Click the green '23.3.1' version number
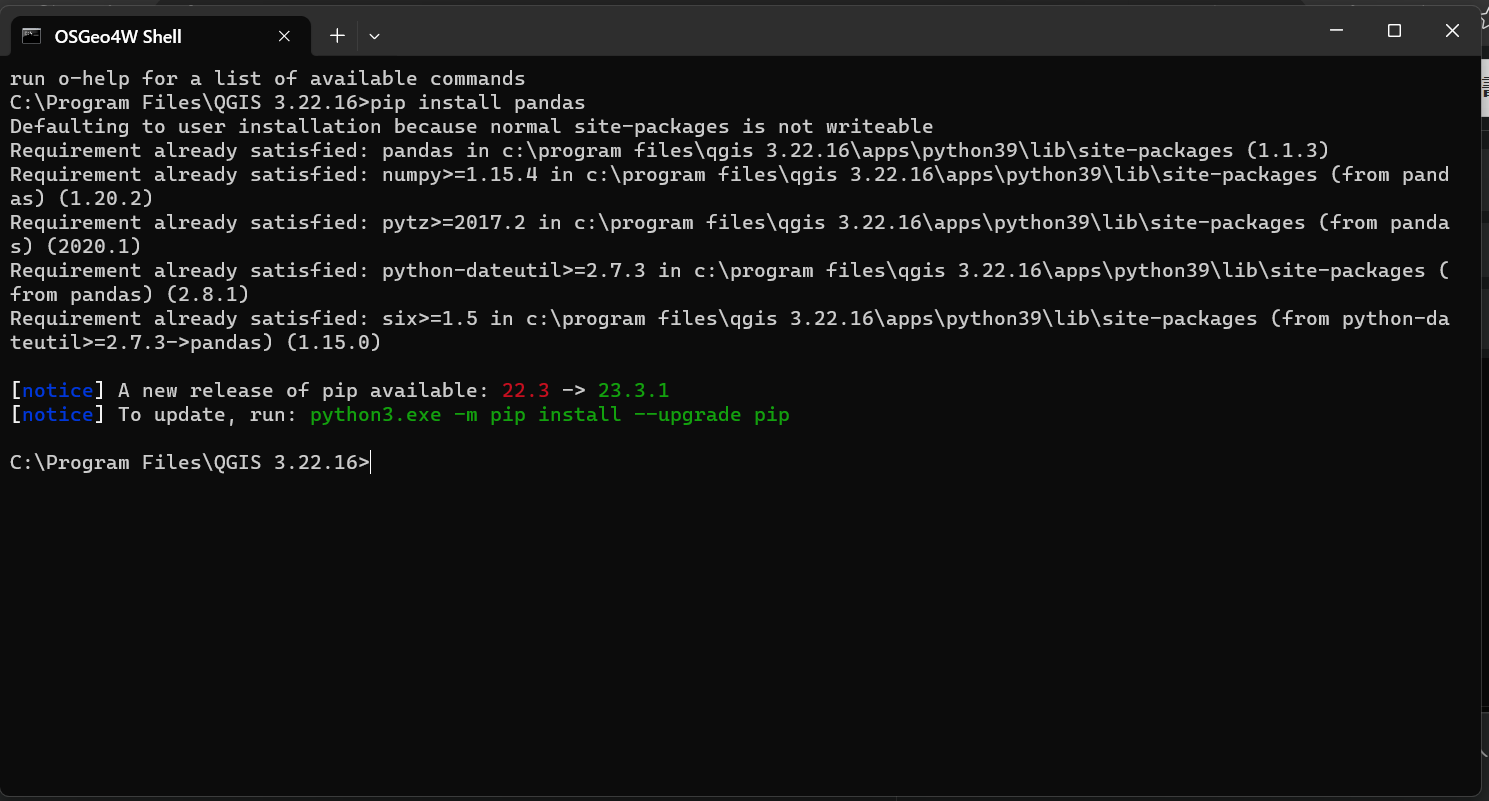 pyautogui.click(x=633, y=390)
